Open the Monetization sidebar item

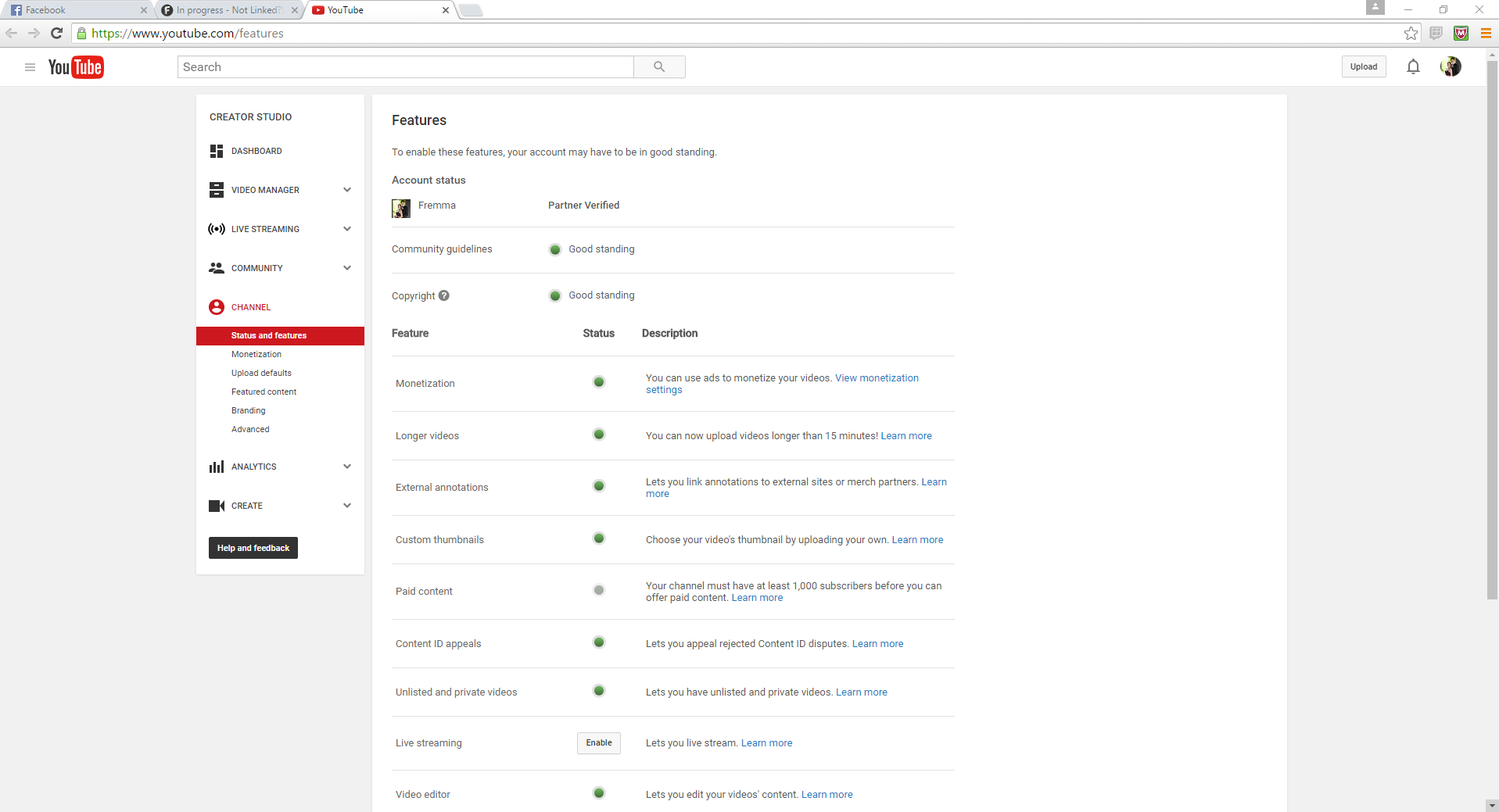(256, 354)
